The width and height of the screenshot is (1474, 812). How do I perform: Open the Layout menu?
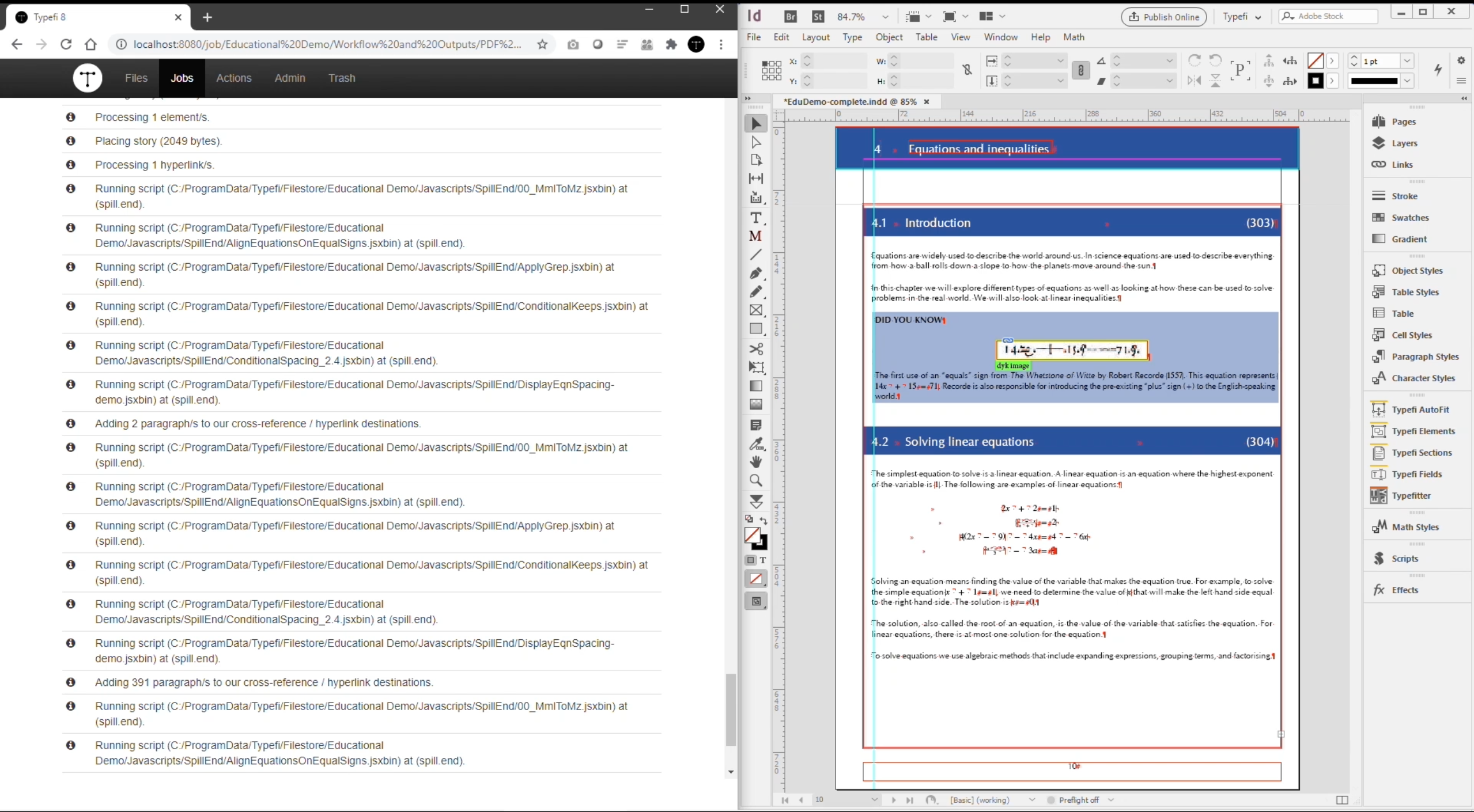coord(816,37)
